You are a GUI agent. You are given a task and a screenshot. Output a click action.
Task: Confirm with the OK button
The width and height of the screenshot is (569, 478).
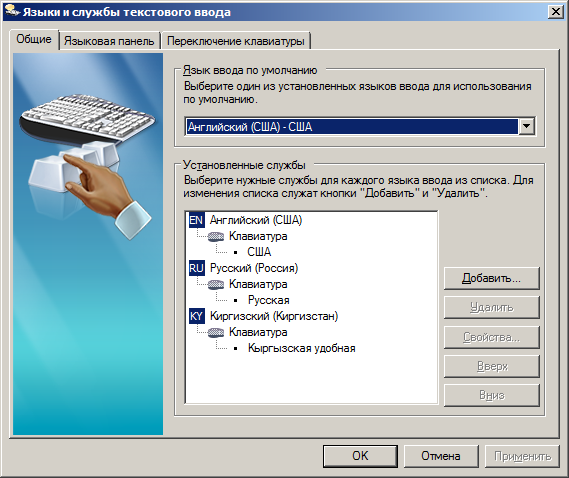point(360,456)
